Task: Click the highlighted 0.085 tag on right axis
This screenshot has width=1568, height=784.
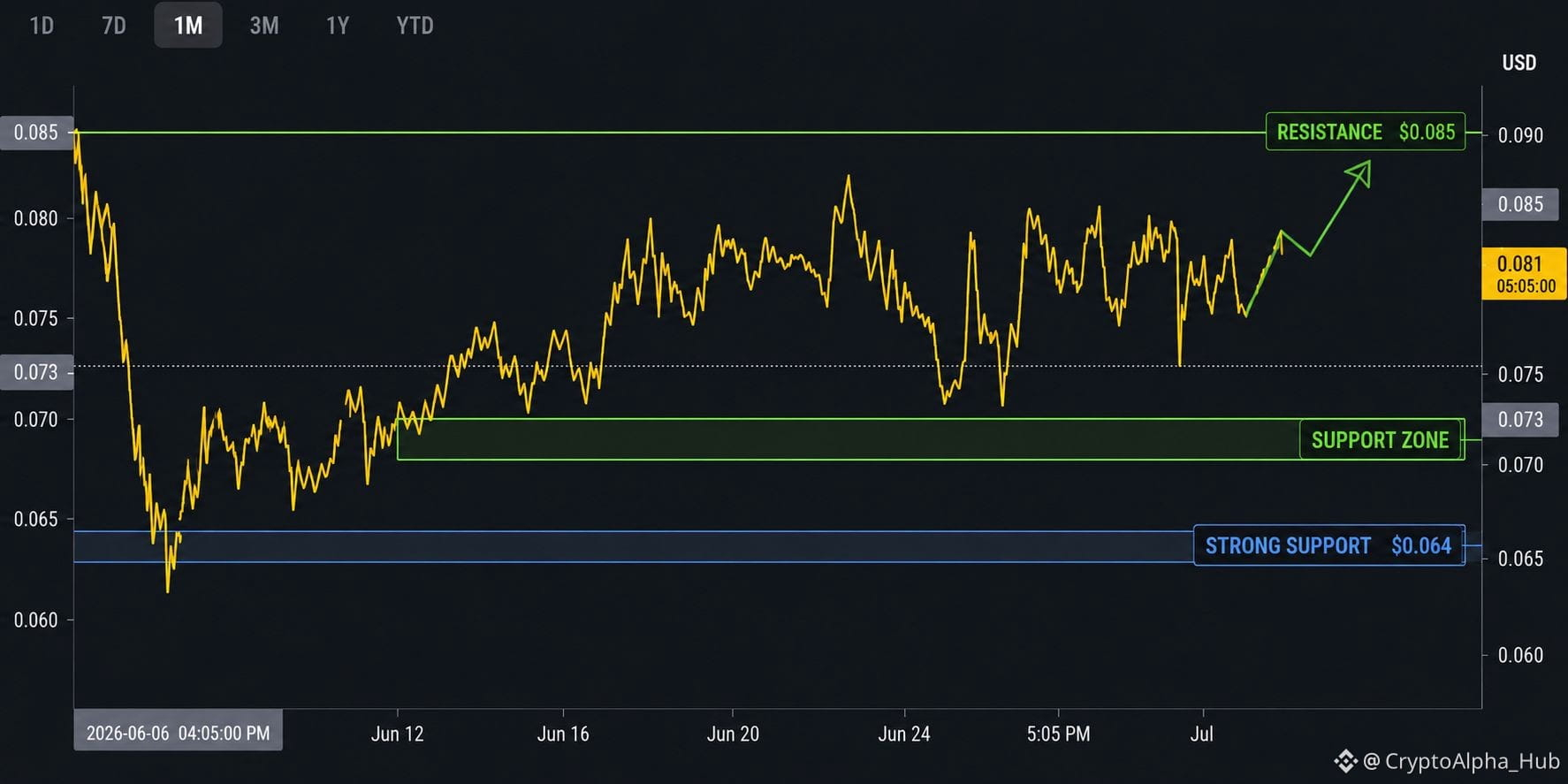Action: pos(1520,204)
